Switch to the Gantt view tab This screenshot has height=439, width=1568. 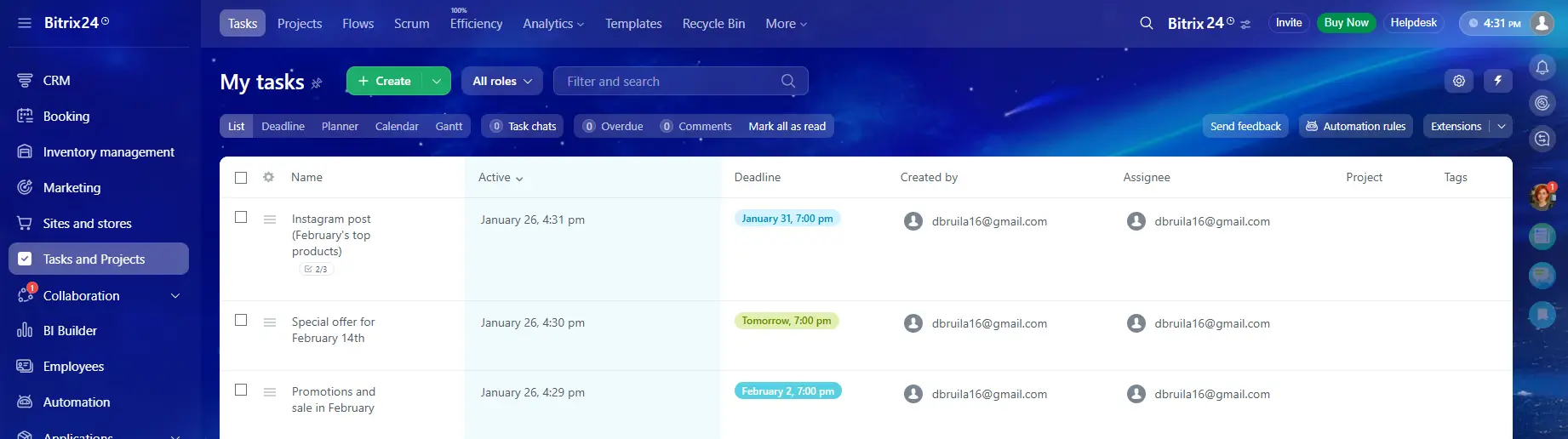[x=449, y=126]
